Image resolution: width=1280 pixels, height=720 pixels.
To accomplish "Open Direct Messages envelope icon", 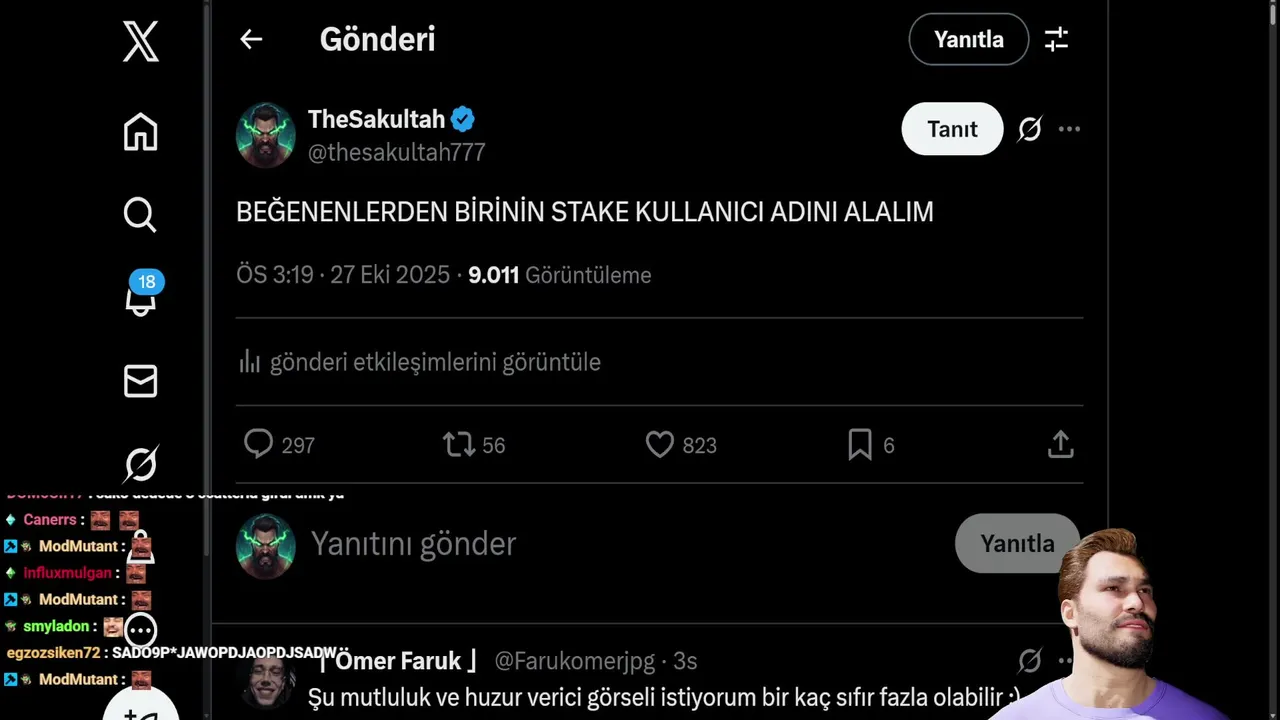I will coord(141,381).
